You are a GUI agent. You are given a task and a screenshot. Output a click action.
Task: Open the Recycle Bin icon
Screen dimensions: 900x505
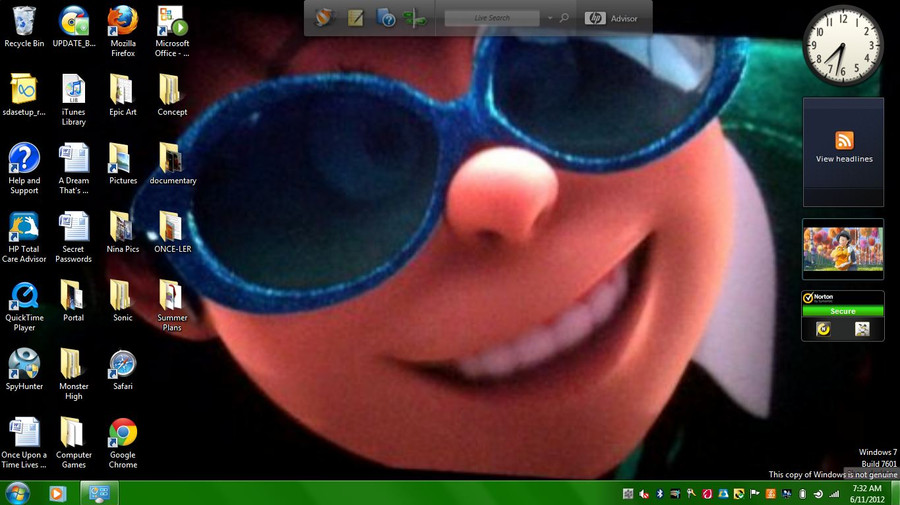point(24,27)
